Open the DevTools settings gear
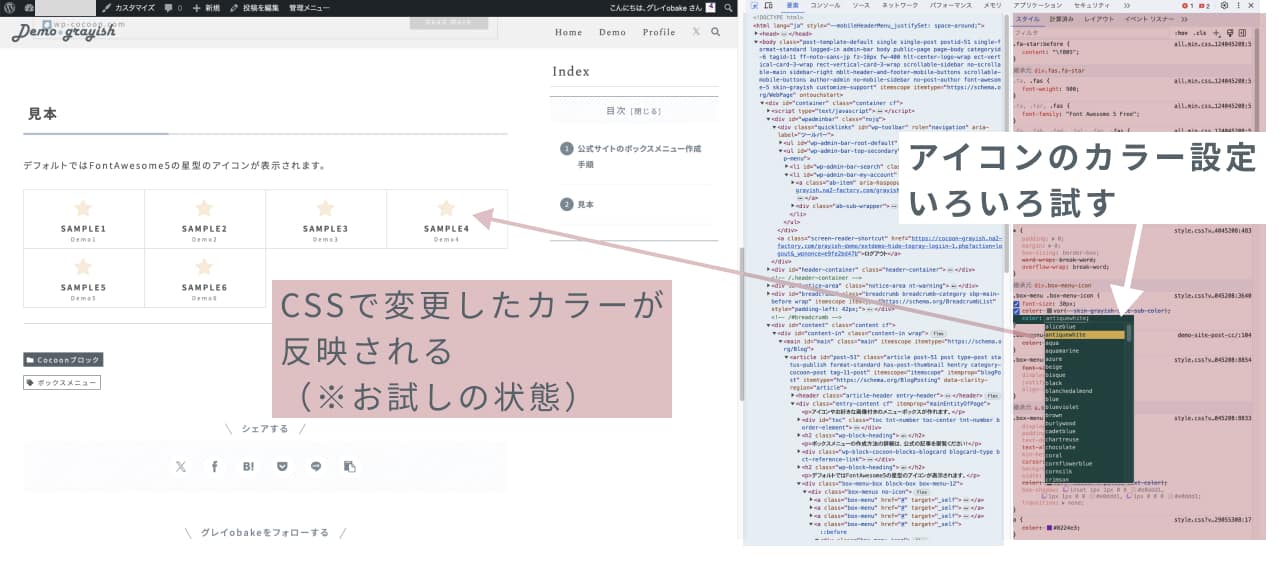 click(x=1224, y=5)
